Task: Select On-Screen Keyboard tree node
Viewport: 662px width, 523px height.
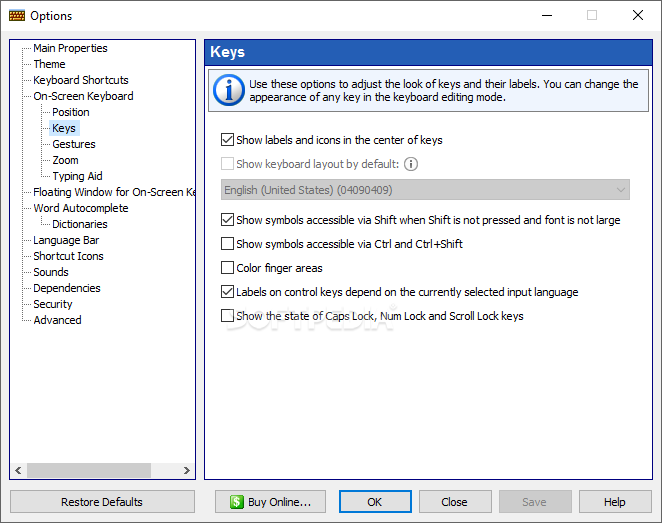Action: tap(83, 96)
